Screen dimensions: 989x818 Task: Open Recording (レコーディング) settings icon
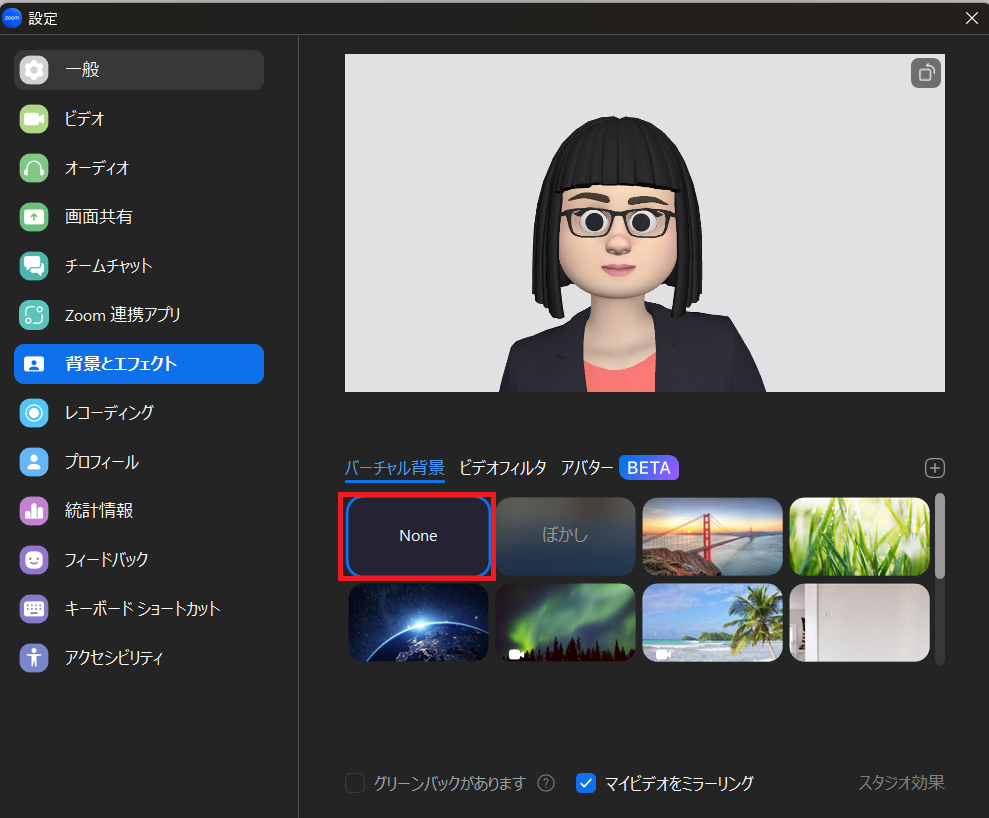click(34, 412)
